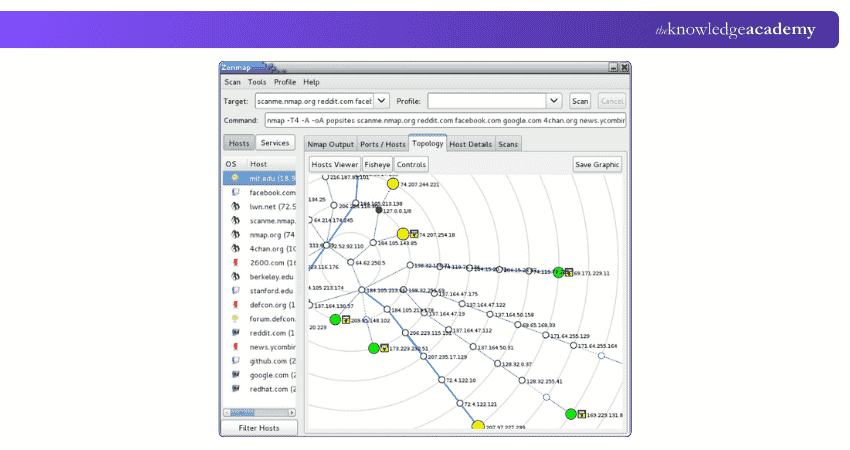
Task: Toggle the topology Controls panel
Action: 411,164
